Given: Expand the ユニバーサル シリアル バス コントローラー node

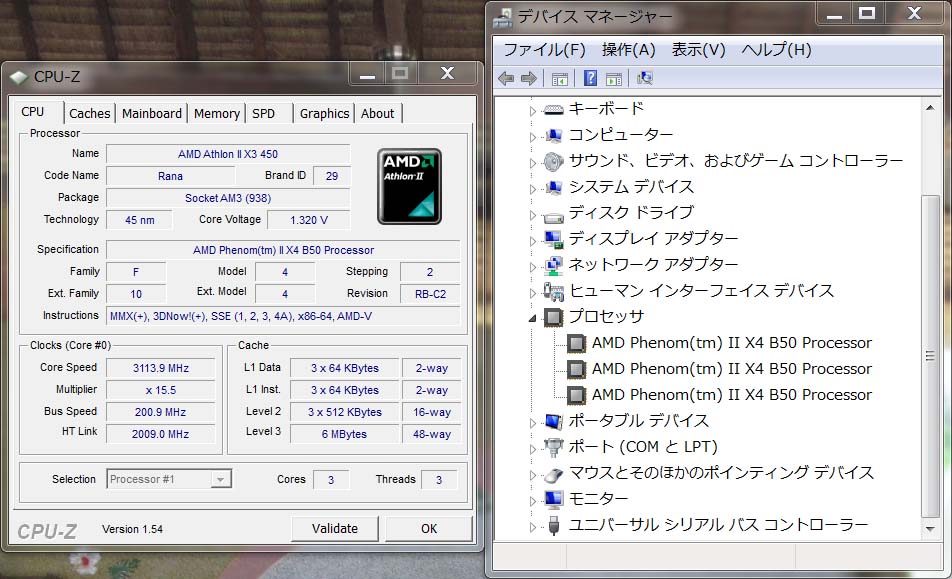Looking at the screenshot, I should (532, 527).
